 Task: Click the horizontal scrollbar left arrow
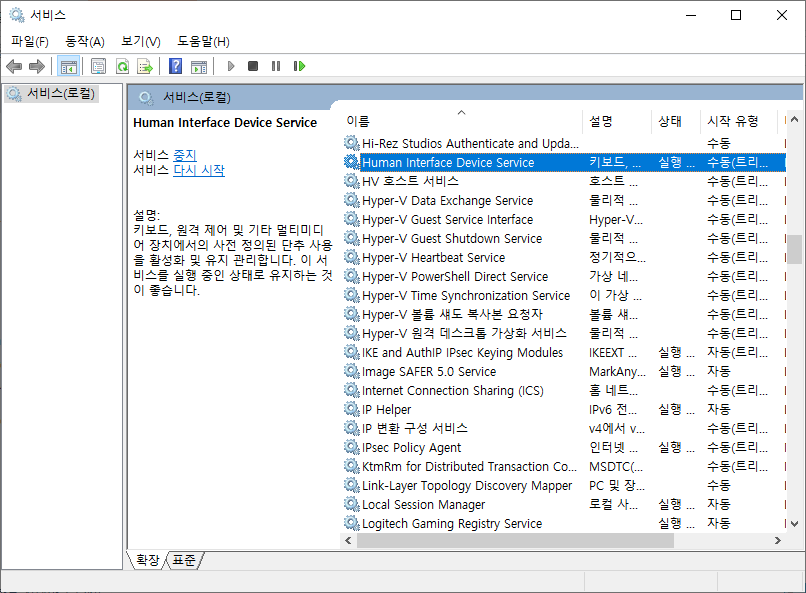(x=349, y=541)
